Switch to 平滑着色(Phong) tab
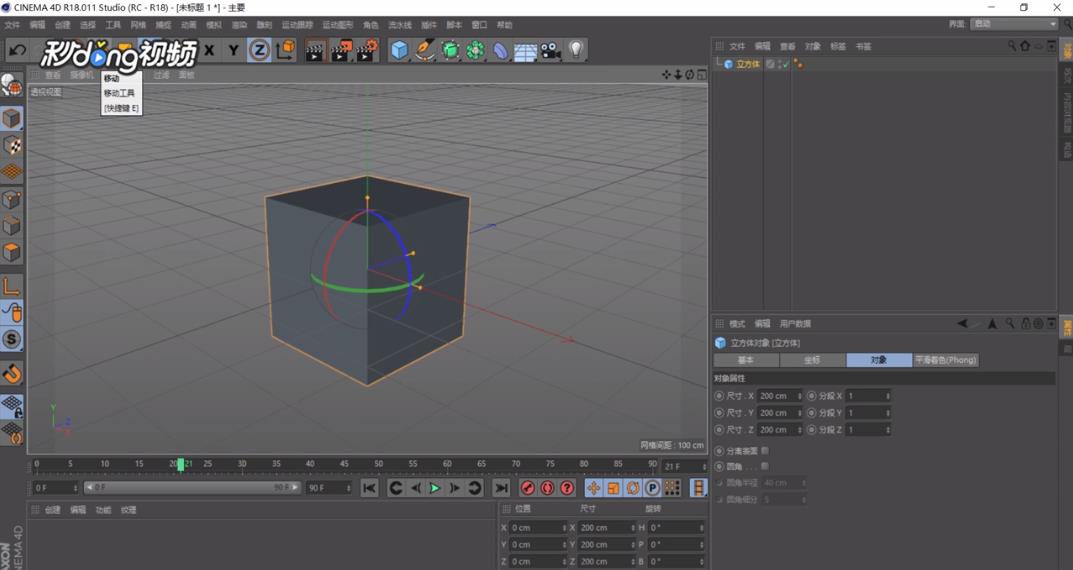Image resolution: width=1073 pixels, height=570 pixels. point(946,360)
